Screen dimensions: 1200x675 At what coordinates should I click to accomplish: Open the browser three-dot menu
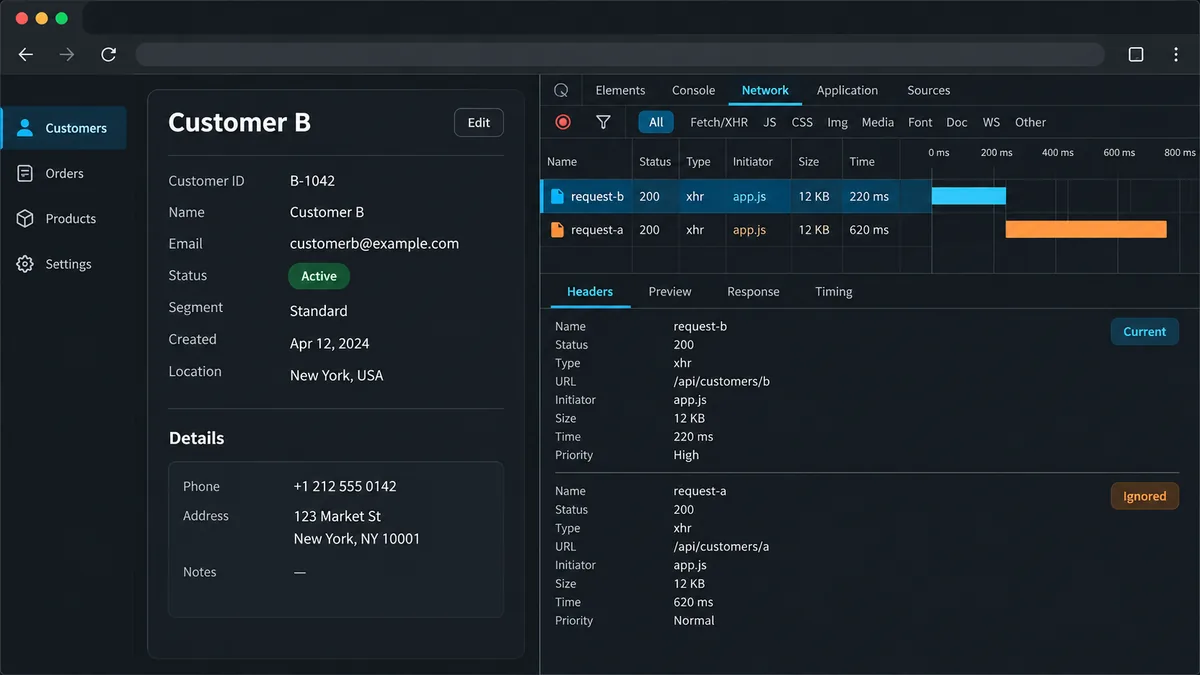pos(1176,55)
